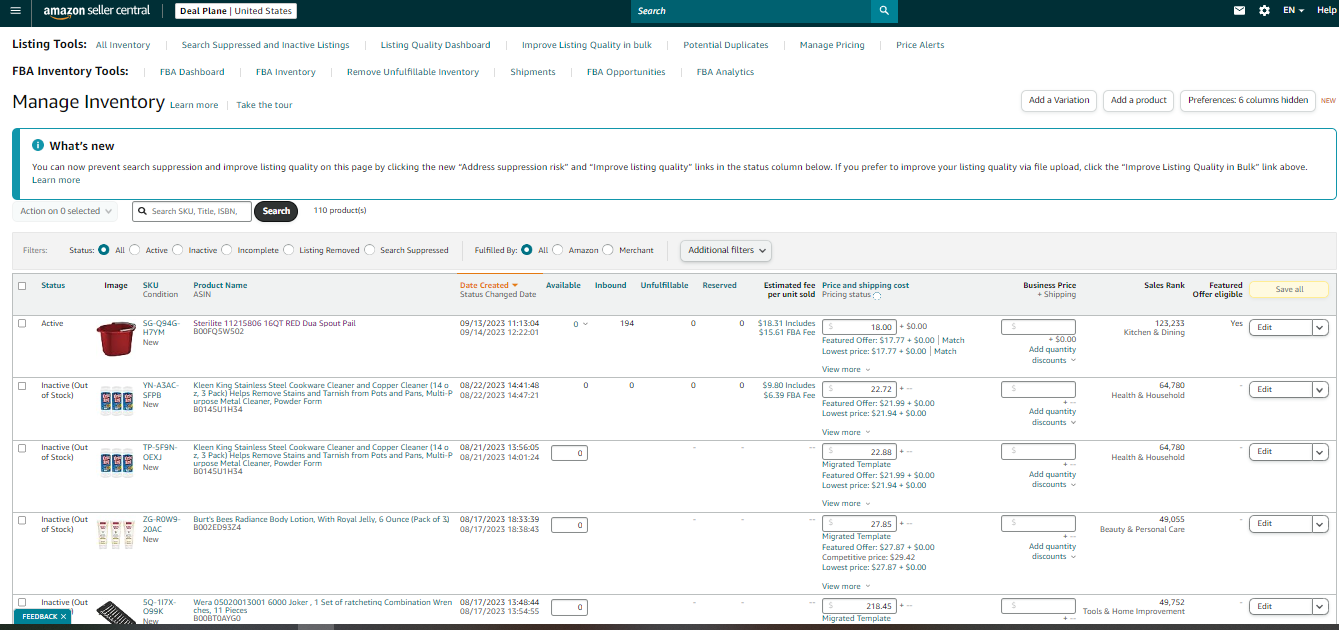
Task: Open Action on 0 selected dropdown
Action: pyautogui.click(x=66, y=211)
